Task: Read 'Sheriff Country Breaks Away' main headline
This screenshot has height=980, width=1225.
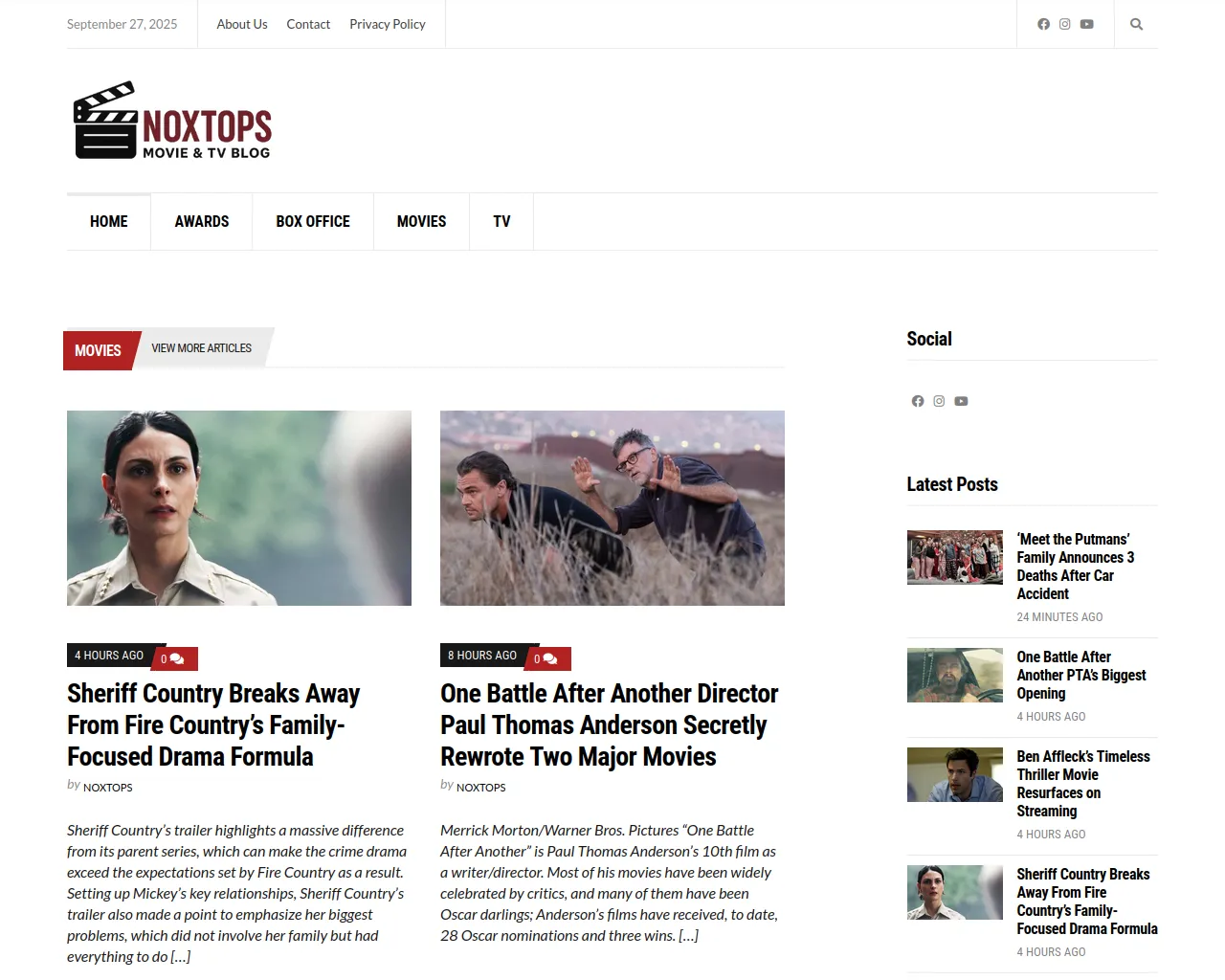Action: coord(213,724)
